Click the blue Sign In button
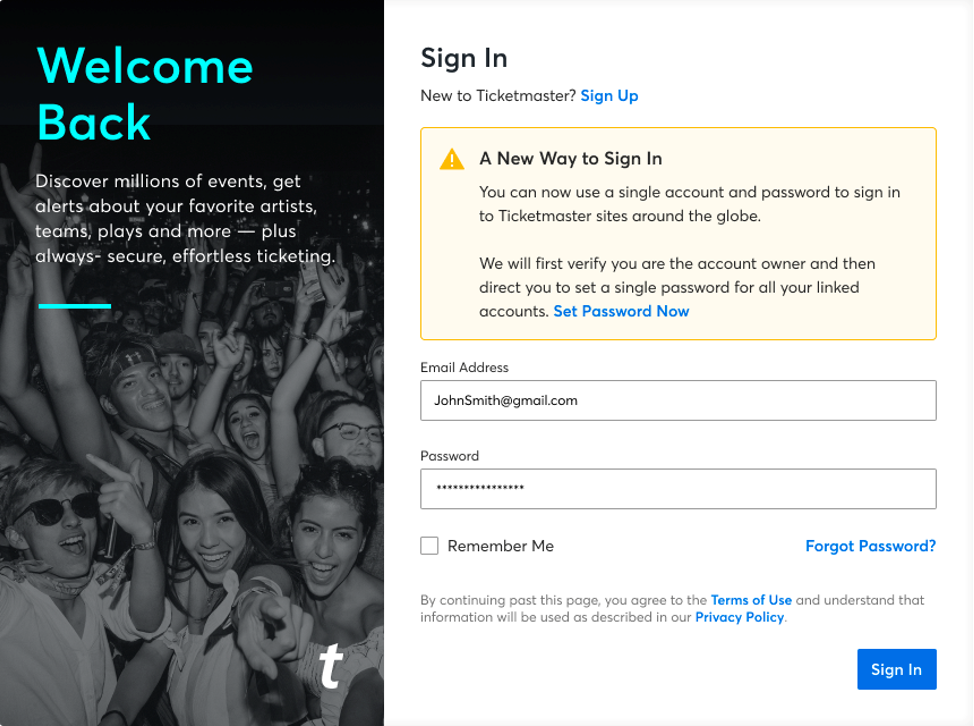This screenshot has width=974, height=726. pos(896,669)
